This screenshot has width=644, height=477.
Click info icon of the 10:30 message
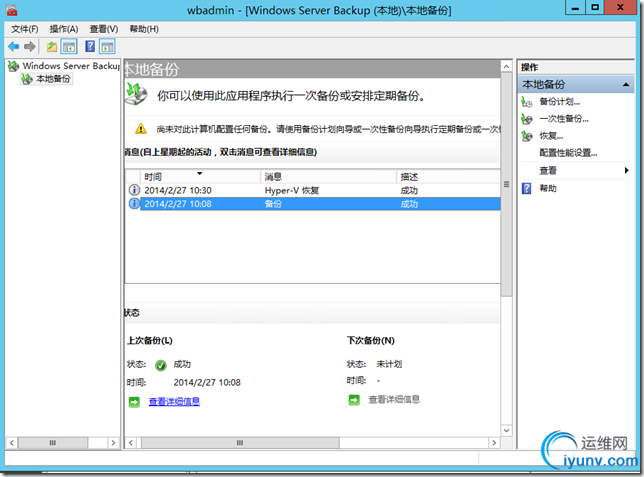[134, 190]
